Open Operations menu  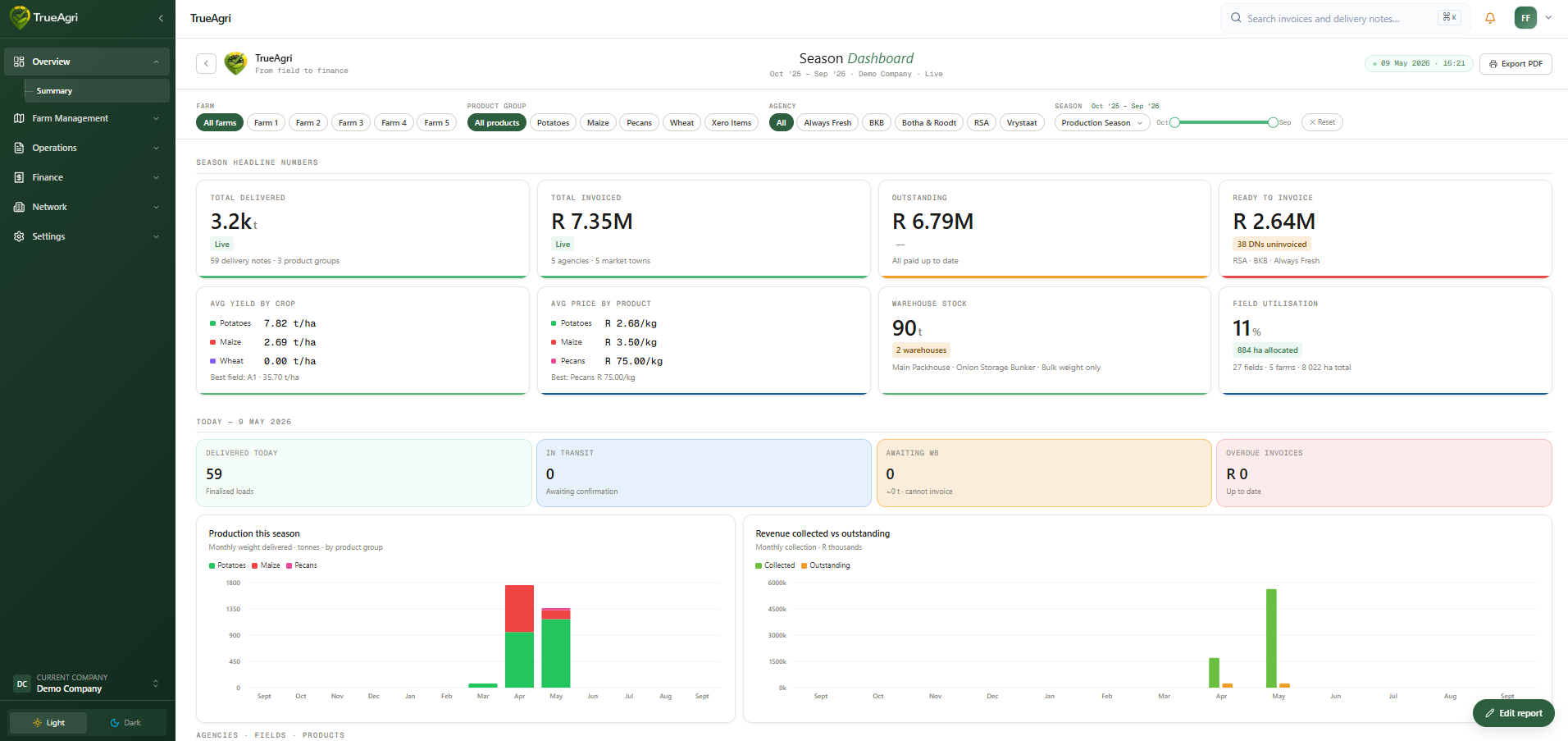click(x=87, y=148)
